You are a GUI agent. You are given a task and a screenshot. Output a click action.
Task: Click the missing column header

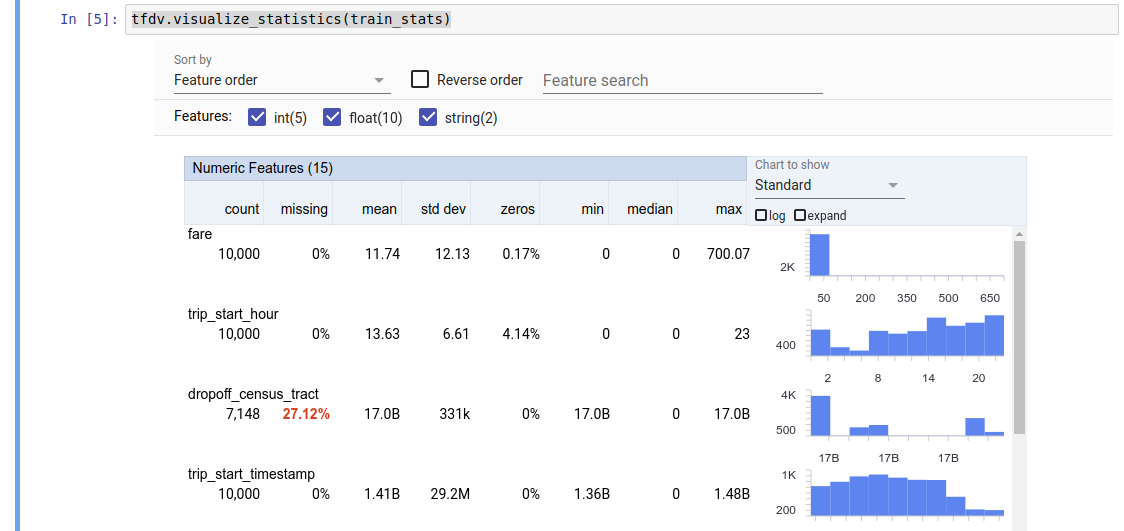[304, 209]
